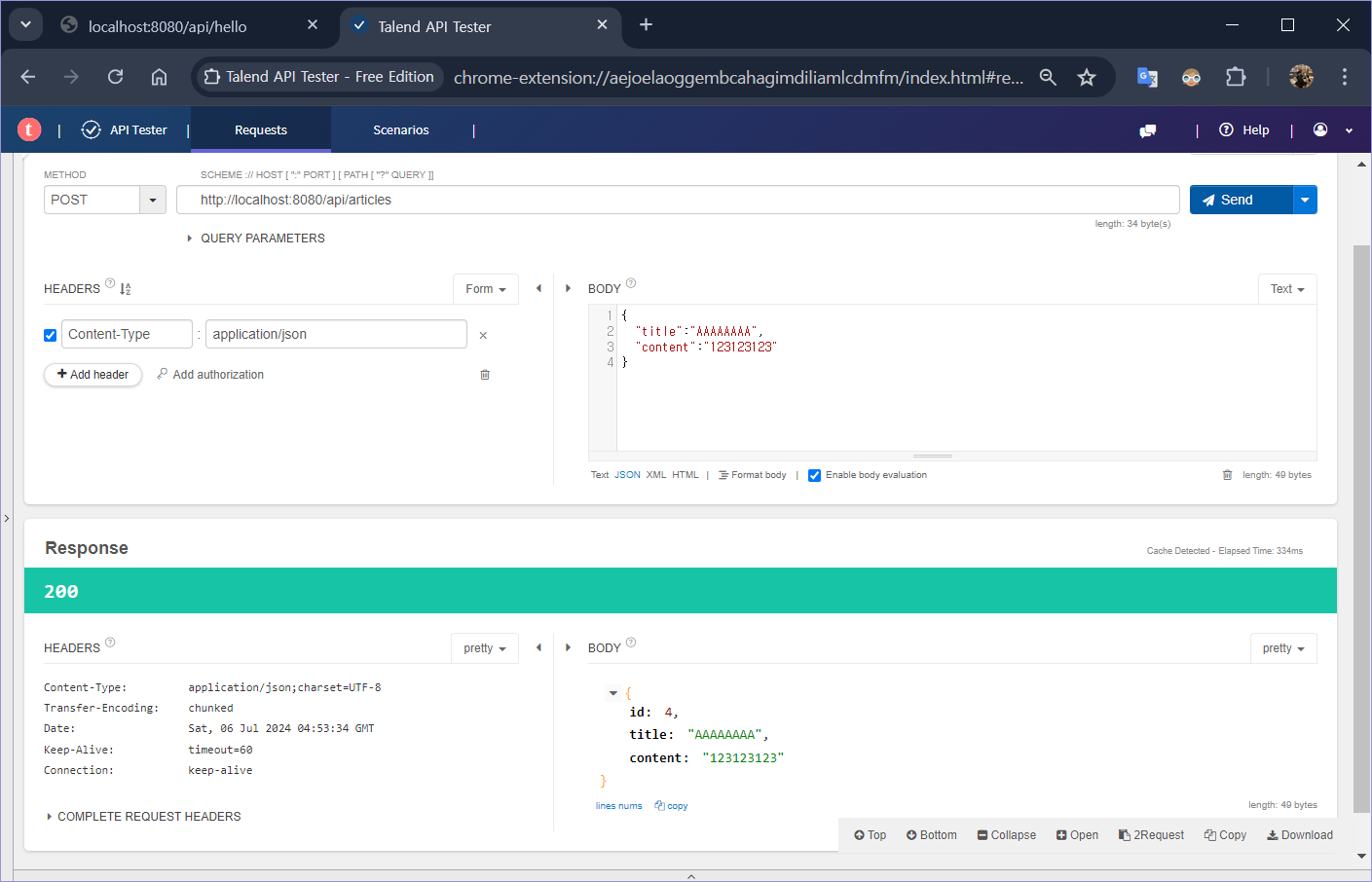Click the application/json header value field
Image resolution: width=1372 pixels, height=882 pixels.
click(336, 334)
